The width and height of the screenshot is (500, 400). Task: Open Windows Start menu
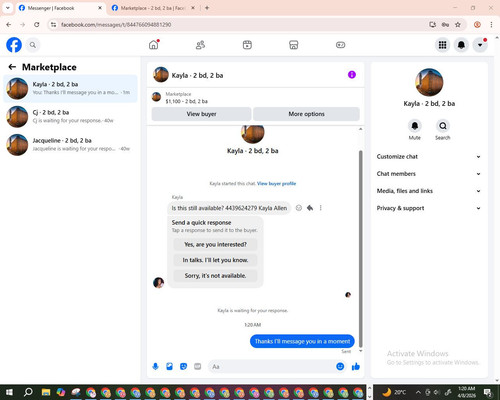tap(9, 392)
